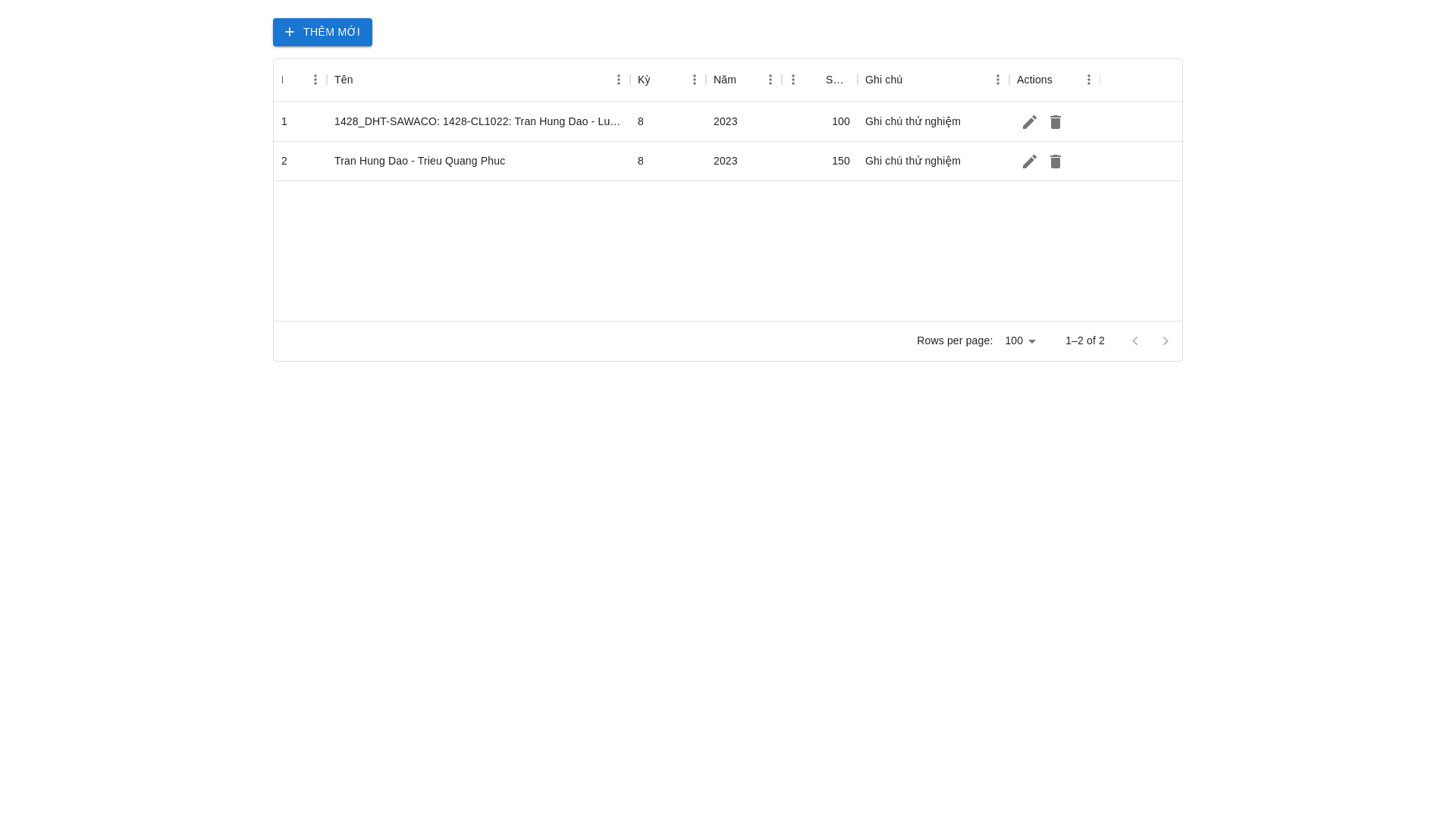Image resolution: width=1456 pixels, height=819 pixels.
Task: Open the first ID column menu dots
Action: click(315, 80)
